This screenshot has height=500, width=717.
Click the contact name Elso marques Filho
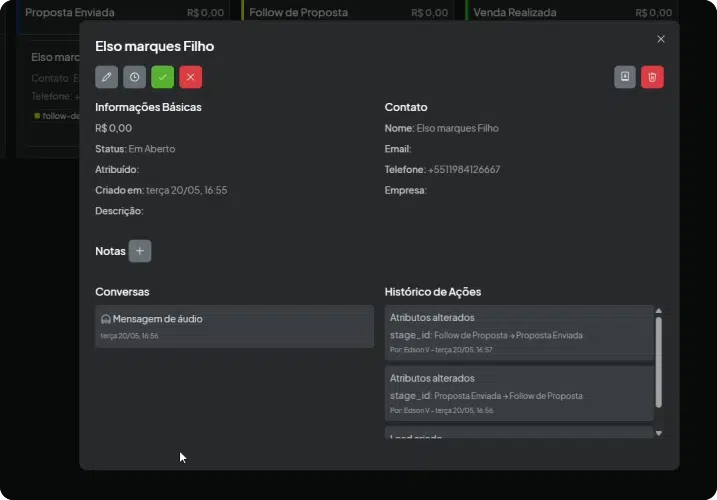pos(457,128)
